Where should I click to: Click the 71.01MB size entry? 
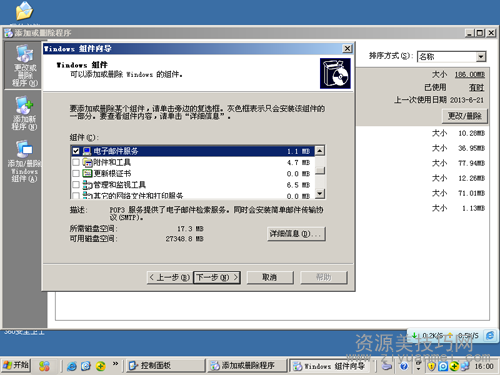tap(471, 193)
